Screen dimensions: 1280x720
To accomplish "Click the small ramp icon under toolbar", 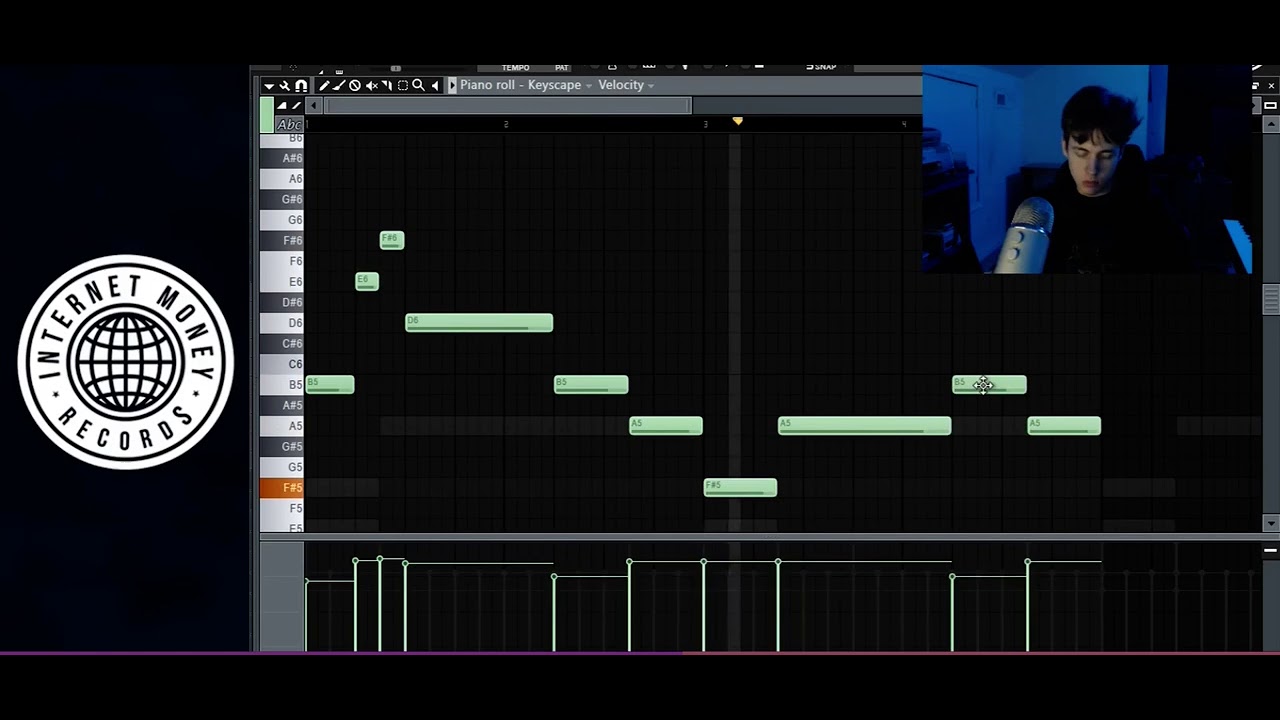I will tap(282, 105).
